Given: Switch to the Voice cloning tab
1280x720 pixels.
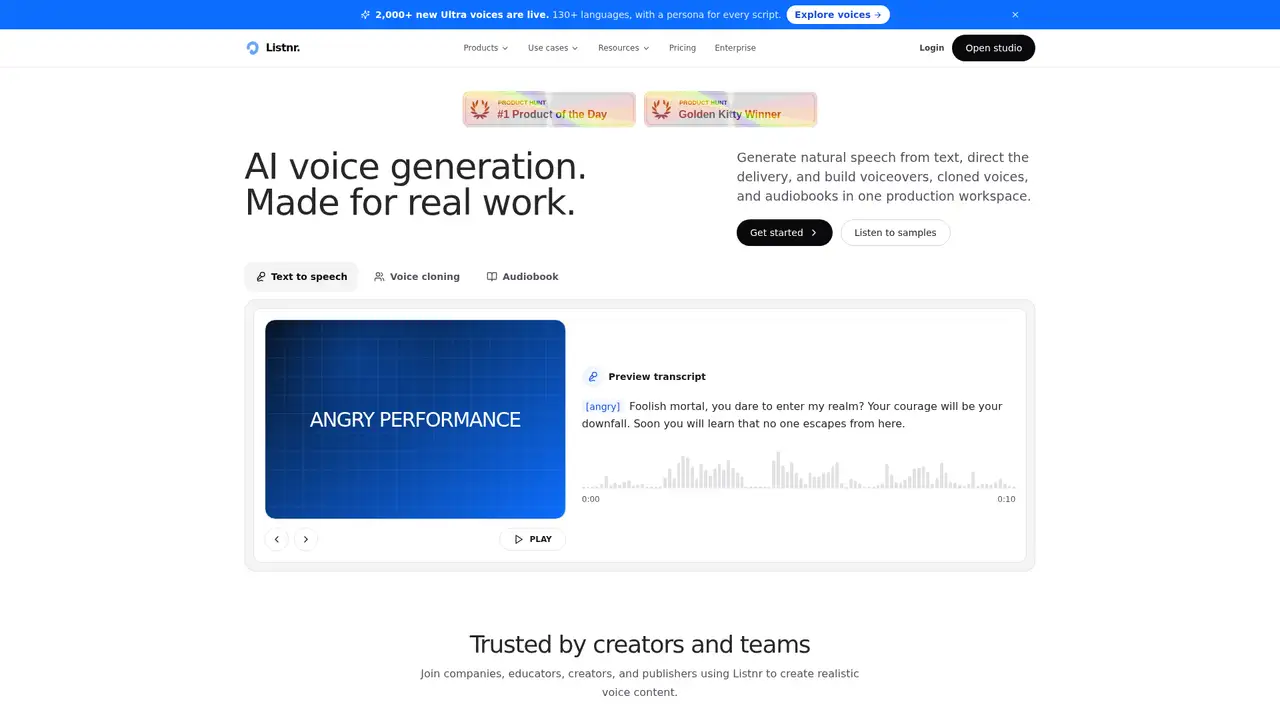Looking at the screenshot, I should click(x=417, y=277).
